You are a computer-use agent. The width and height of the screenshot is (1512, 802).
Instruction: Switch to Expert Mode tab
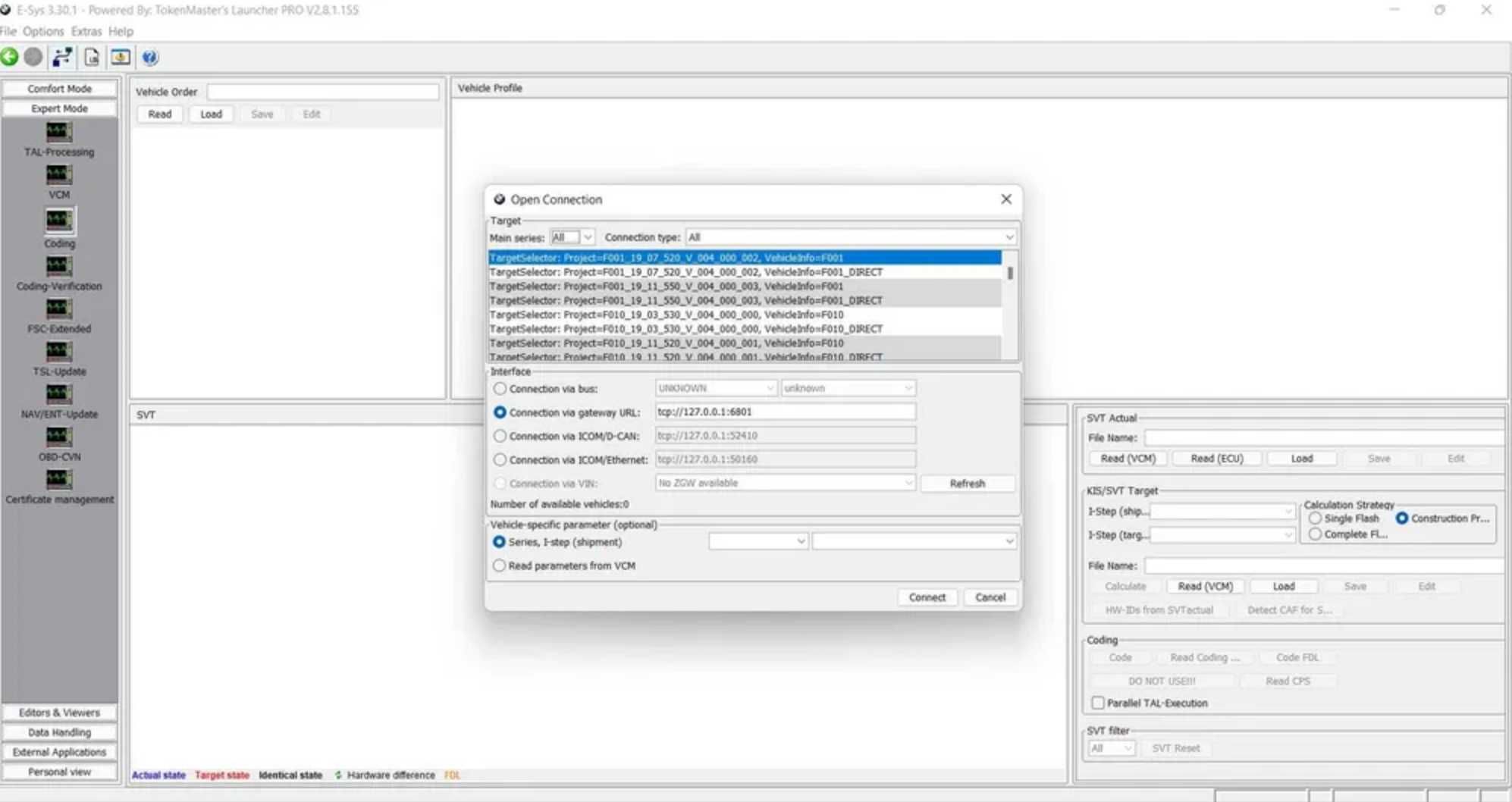pyautogui.click(x=59, y=108)
